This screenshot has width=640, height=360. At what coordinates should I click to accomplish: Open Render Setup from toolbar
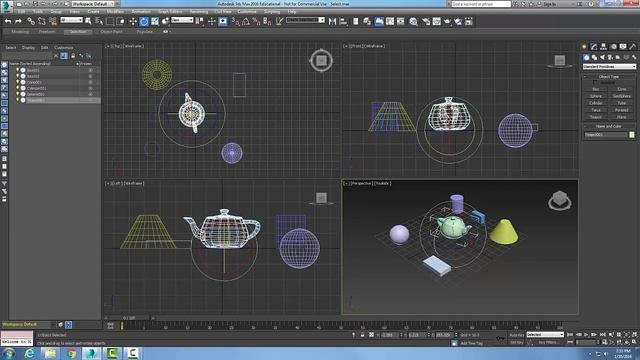tap(426, 21)
